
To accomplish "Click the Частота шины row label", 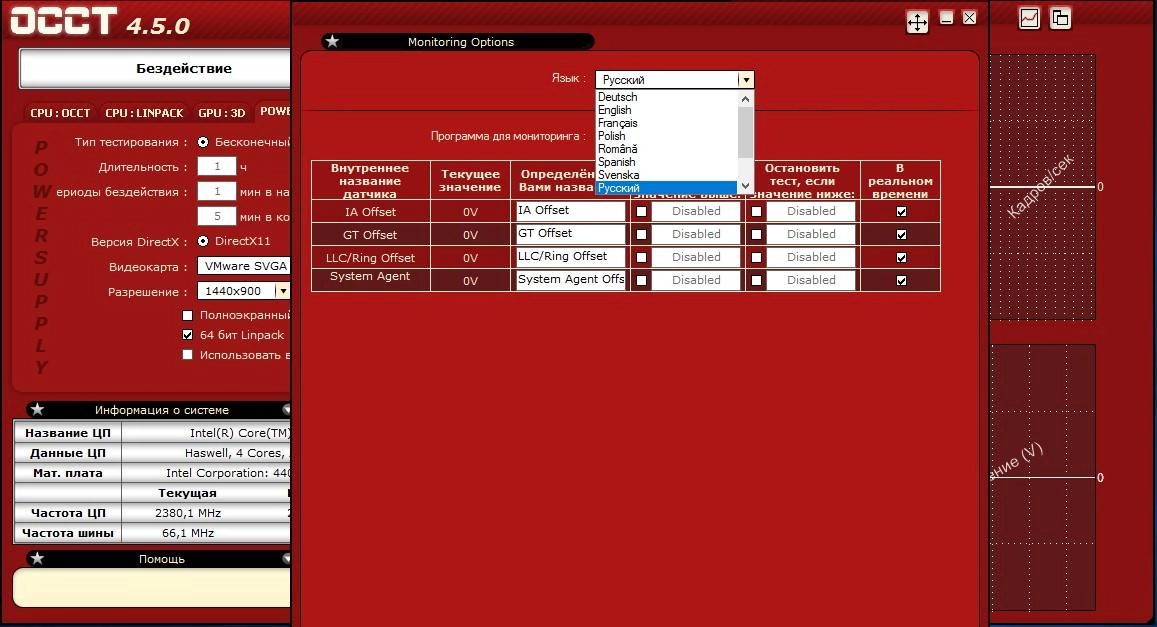I will click(68, 533).
